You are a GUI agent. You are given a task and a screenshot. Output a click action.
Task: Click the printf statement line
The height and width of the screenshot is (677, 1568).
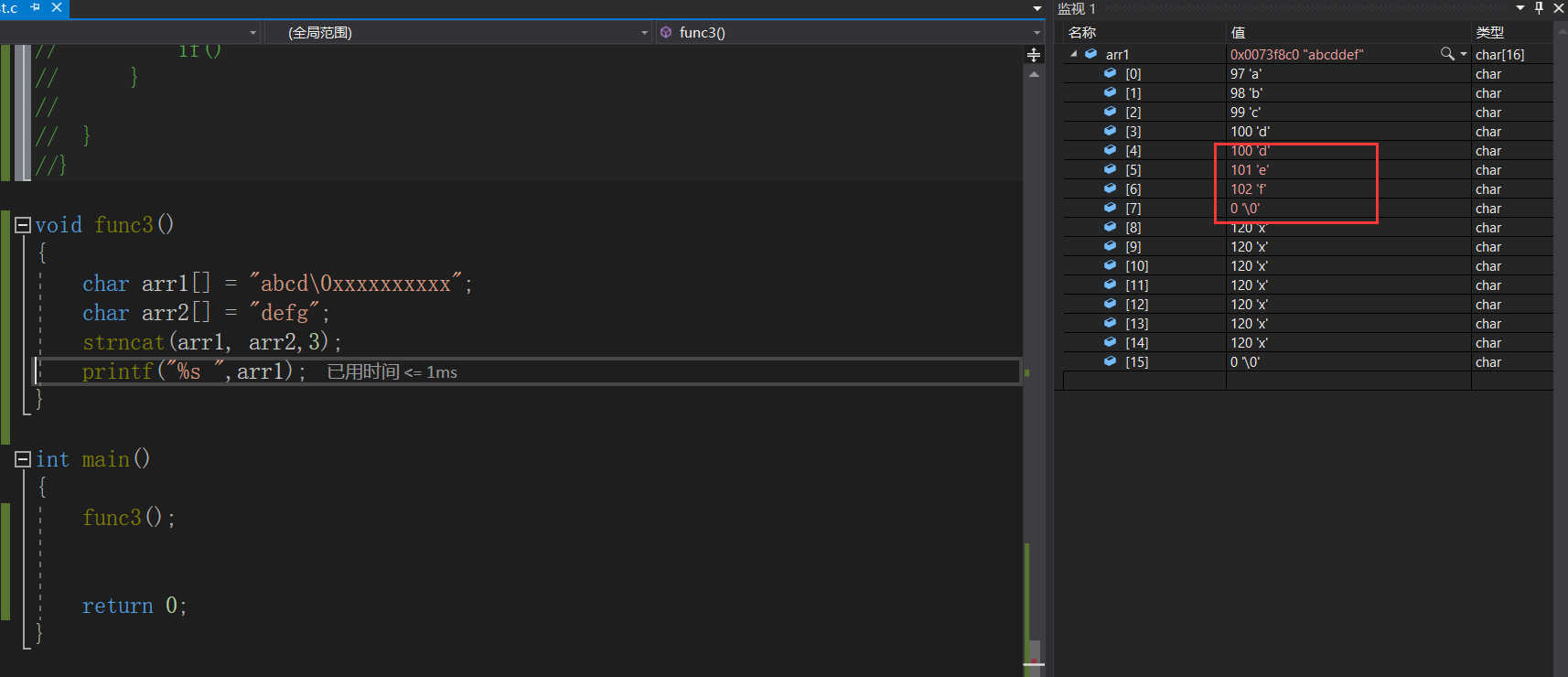(x=194, y=371)
